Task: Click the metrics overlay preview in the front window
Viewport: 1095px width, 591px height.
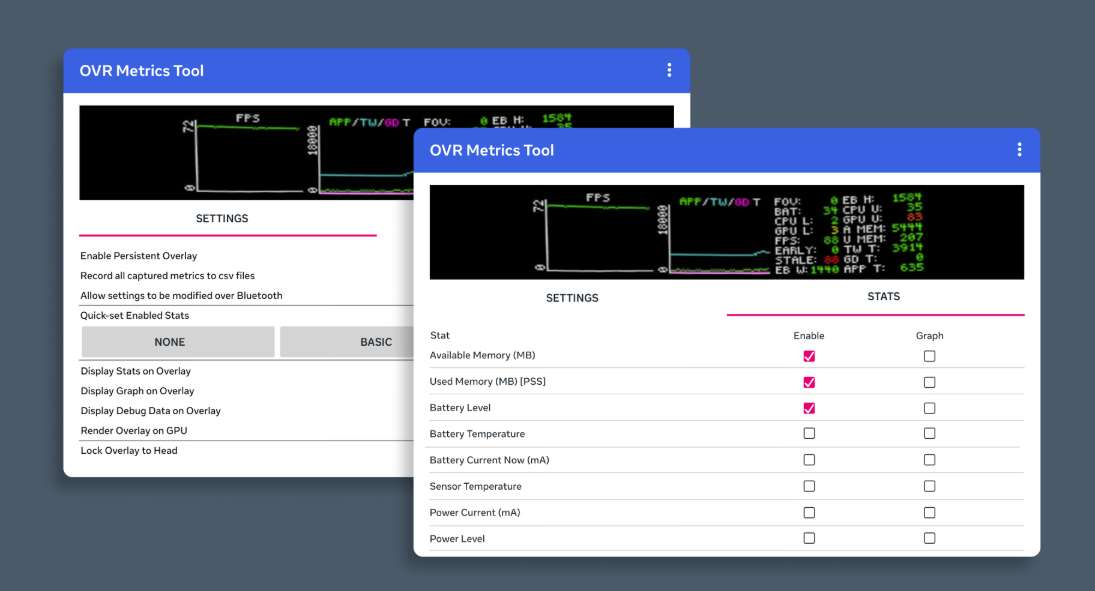Action: (726, 232)
